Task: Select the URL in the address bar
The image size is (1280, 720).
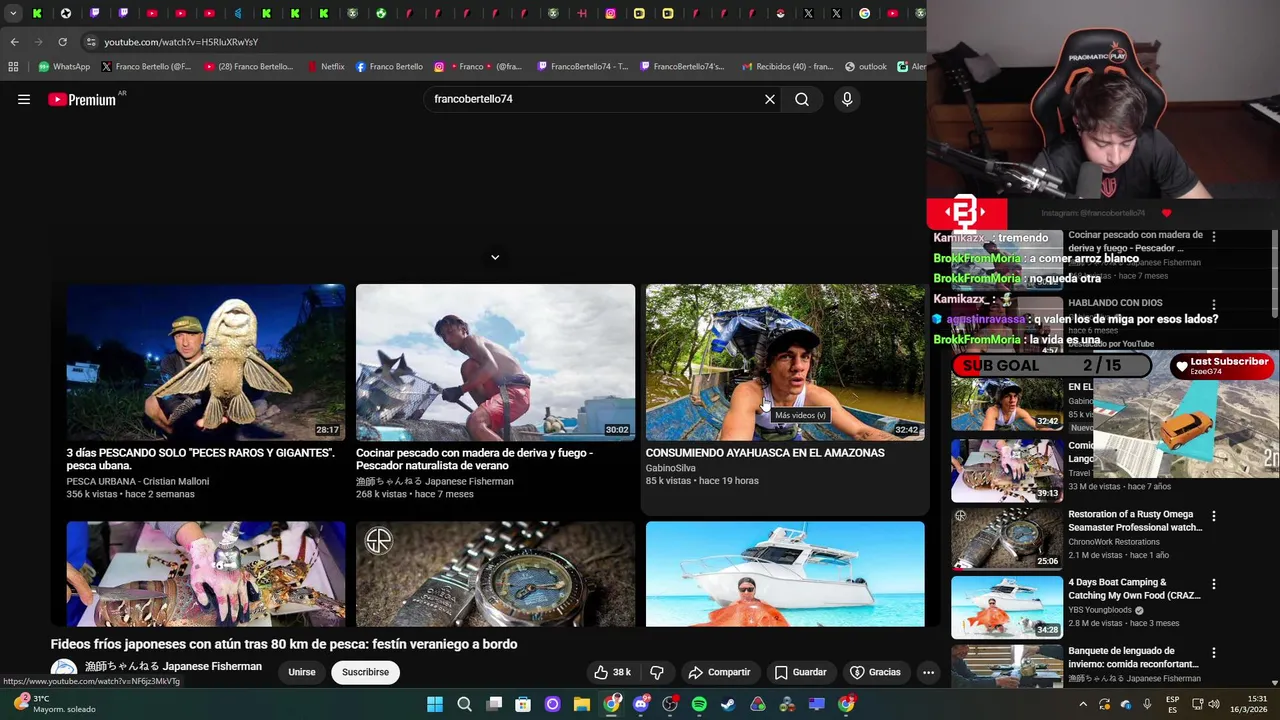Action: [181, 42]
